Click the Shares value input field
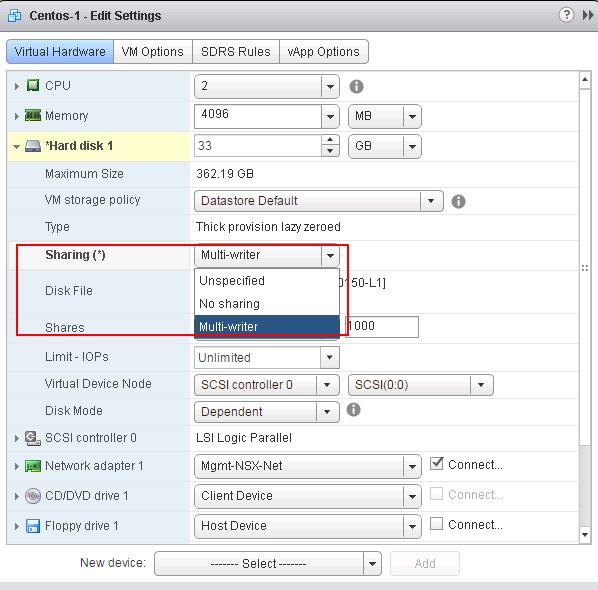 click(382, 326)
